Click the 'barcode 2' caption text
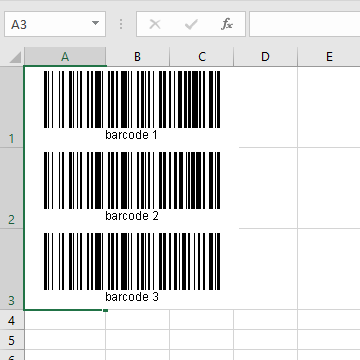Image resolution: width=360 pixels, height=360 pixels. tap(132, 216)
